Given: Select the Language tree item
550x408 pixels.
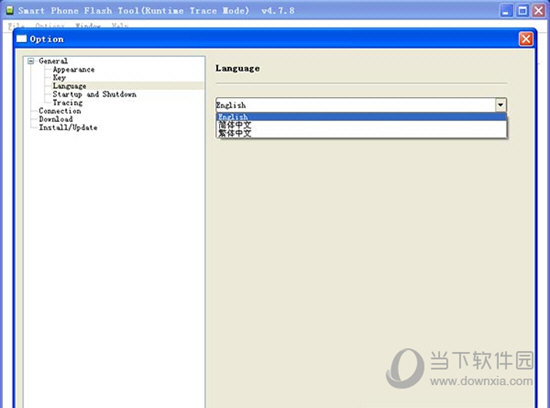Looking at the screenshot, I should 69,86.
